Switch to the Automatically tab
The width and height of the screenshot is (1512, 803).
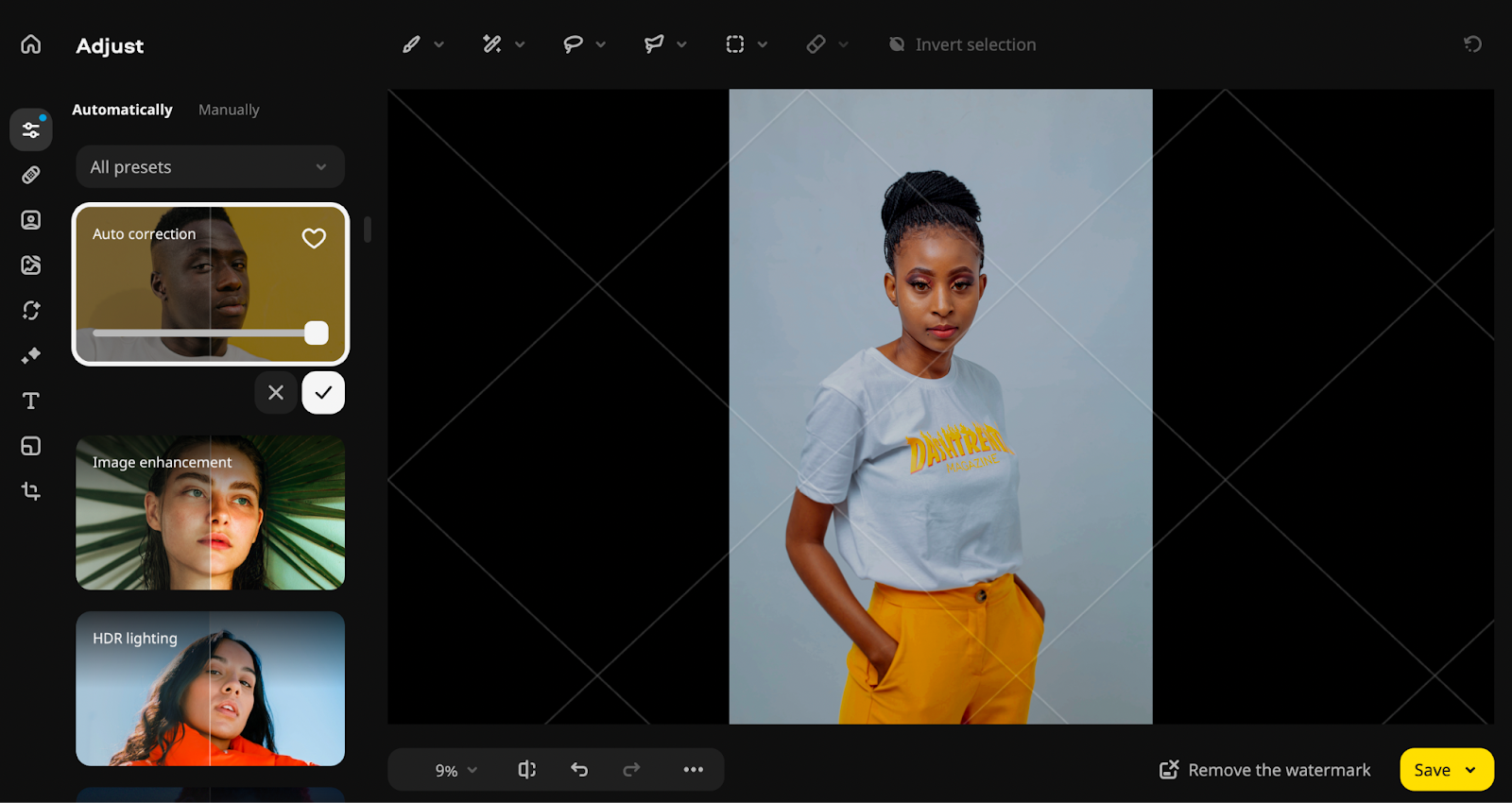(122, 110)
